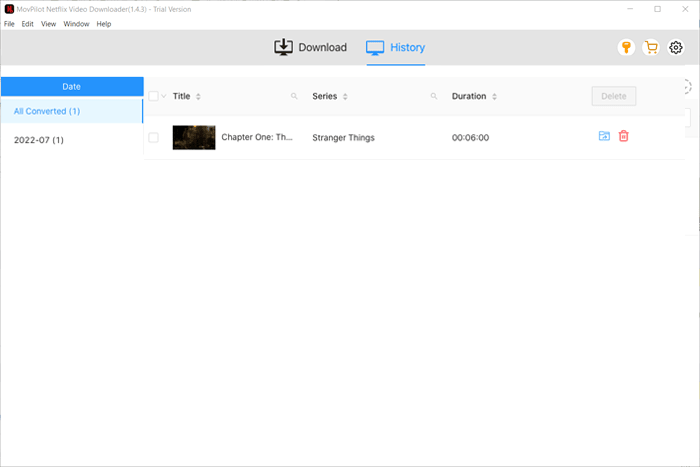
Task: Click the Stranger Things episode thumbnail
Action: point(194,138)
